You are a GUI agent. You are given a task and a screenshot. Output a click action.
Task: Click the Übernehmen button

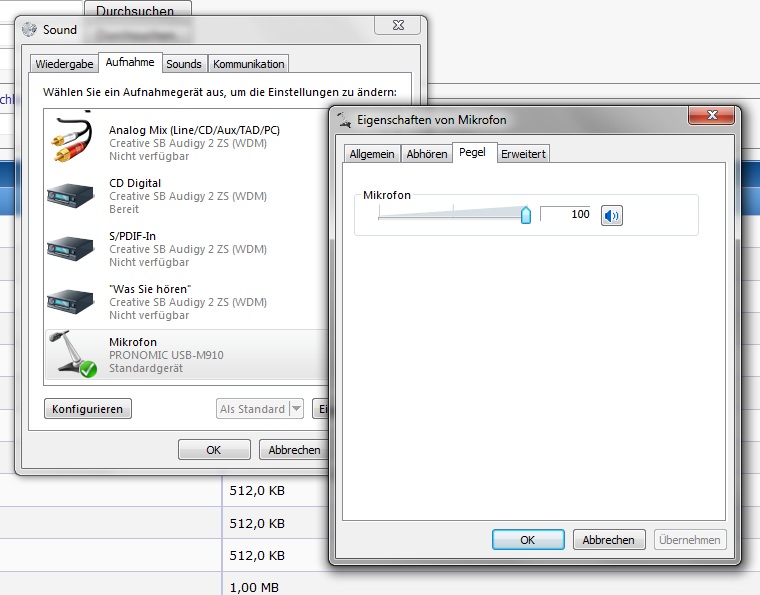690,540
